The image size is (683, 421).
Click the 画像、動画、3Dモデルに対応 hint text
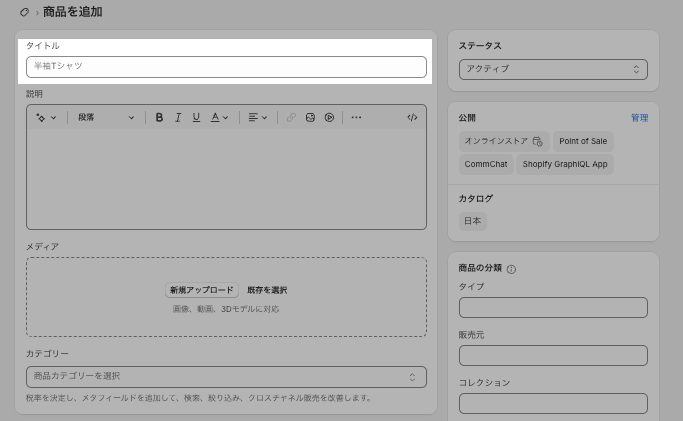click(226, 309)
